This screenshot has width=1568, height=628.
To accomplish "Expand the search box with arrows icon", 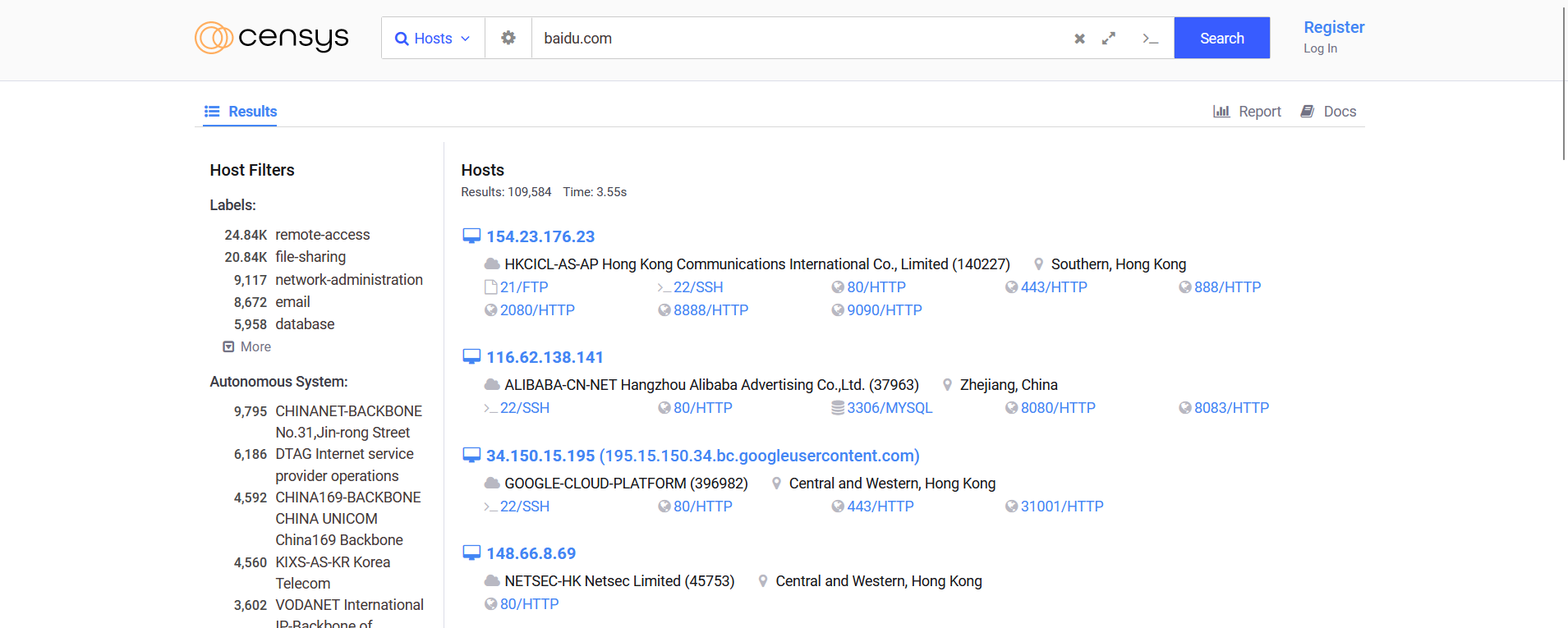I will coord(1109,39).
